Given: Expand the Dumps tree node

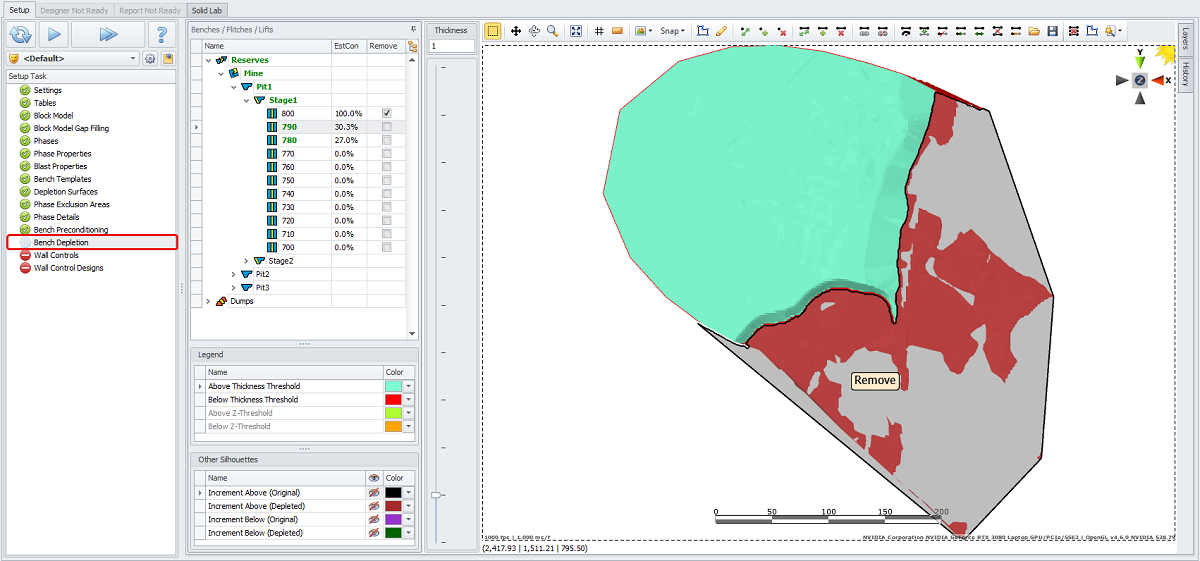Looking at the screenshot, I should pos(208,301).
